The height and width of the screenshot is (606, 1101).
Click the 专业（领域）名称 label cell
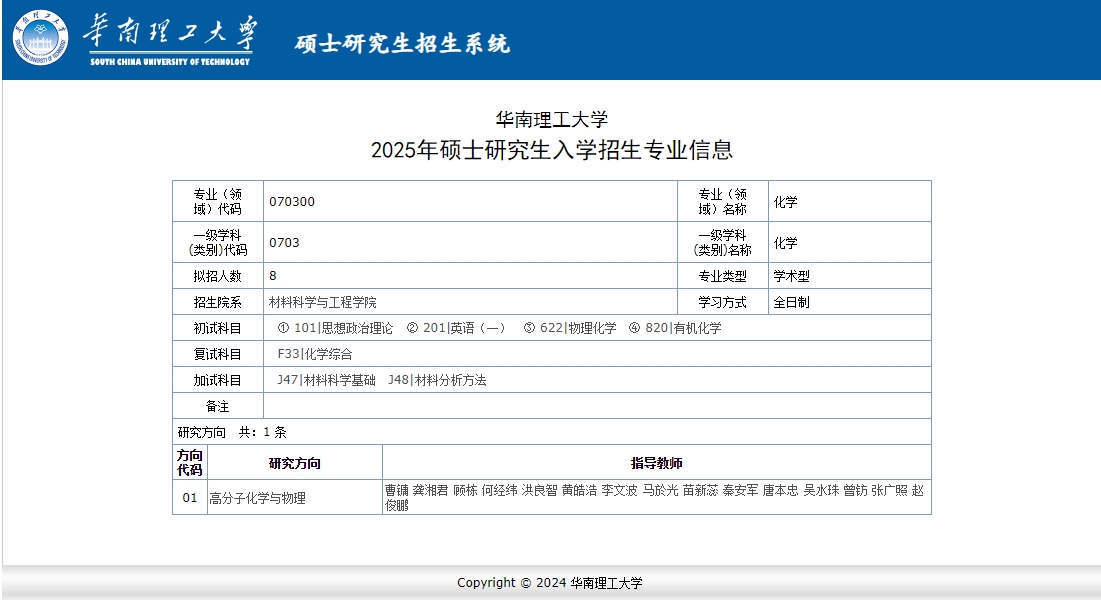tap(723, 202)
